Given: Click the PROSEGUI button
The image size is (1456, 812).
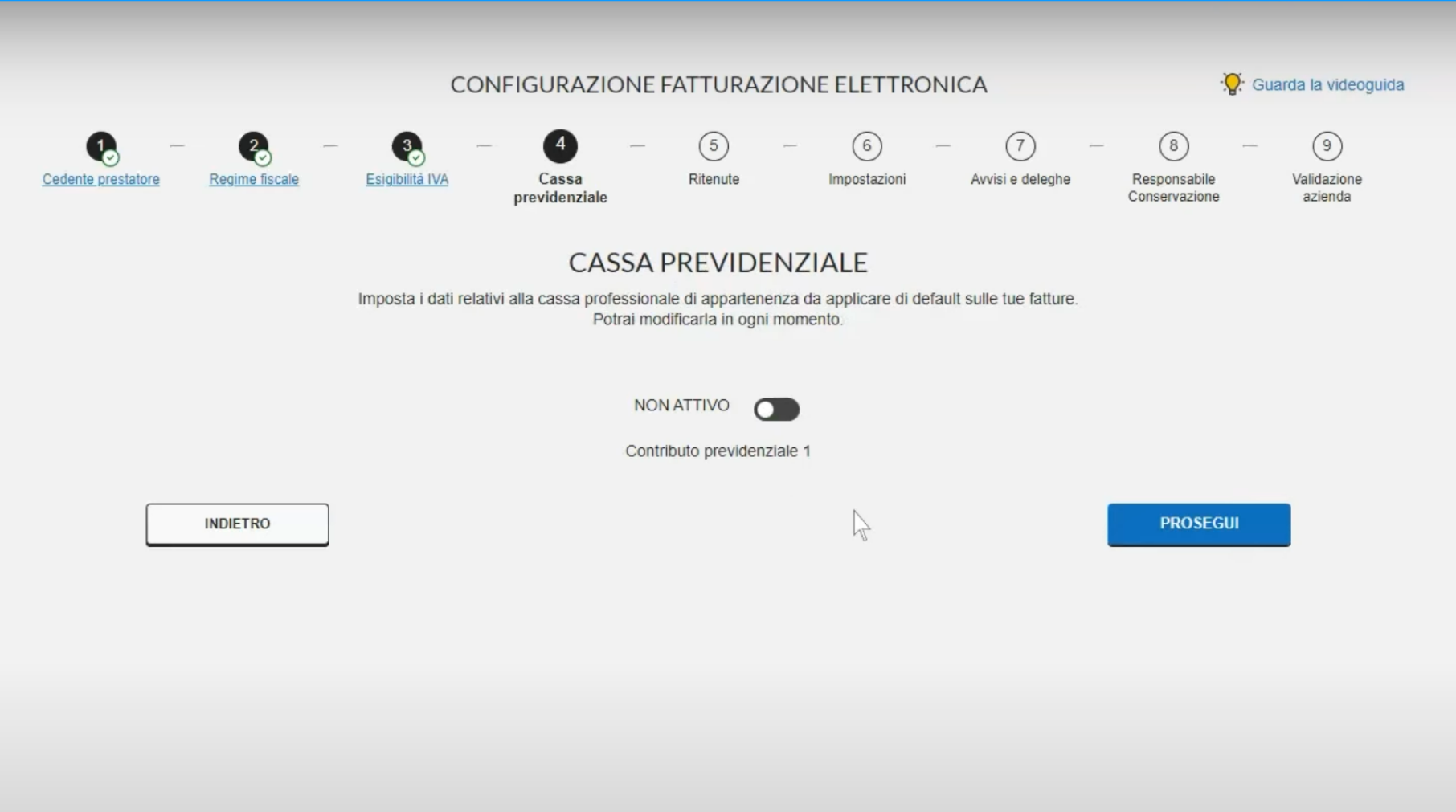Looking at the screenshot, I should 1199,524.
